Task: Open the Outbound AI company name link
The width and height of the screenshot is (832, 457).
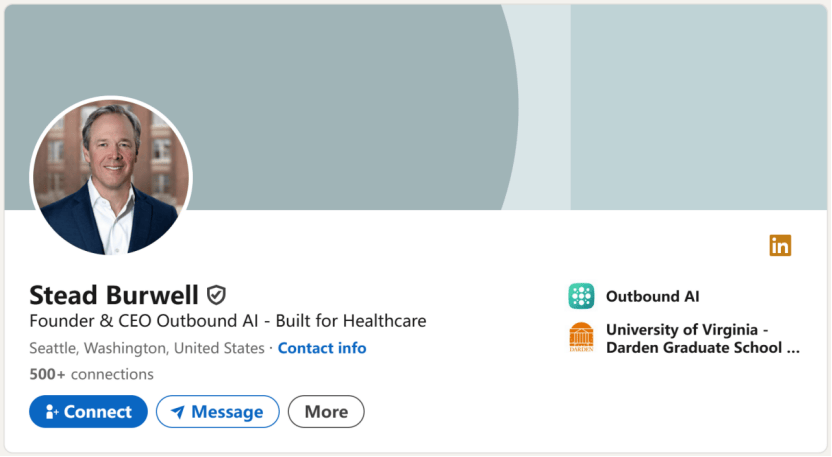Action: pyautogui.click(x=652, y=296)
